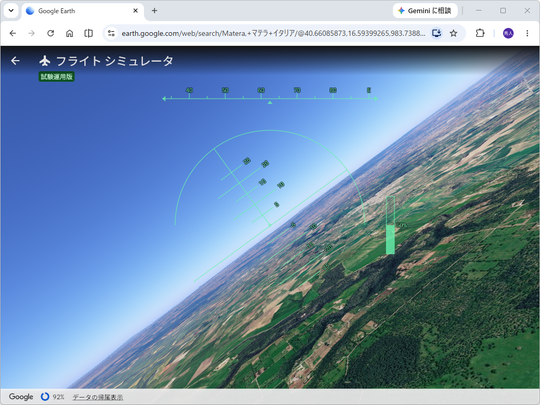
Task: Click the フライト シミュレータ title
Action: click(x=115, y=61)
